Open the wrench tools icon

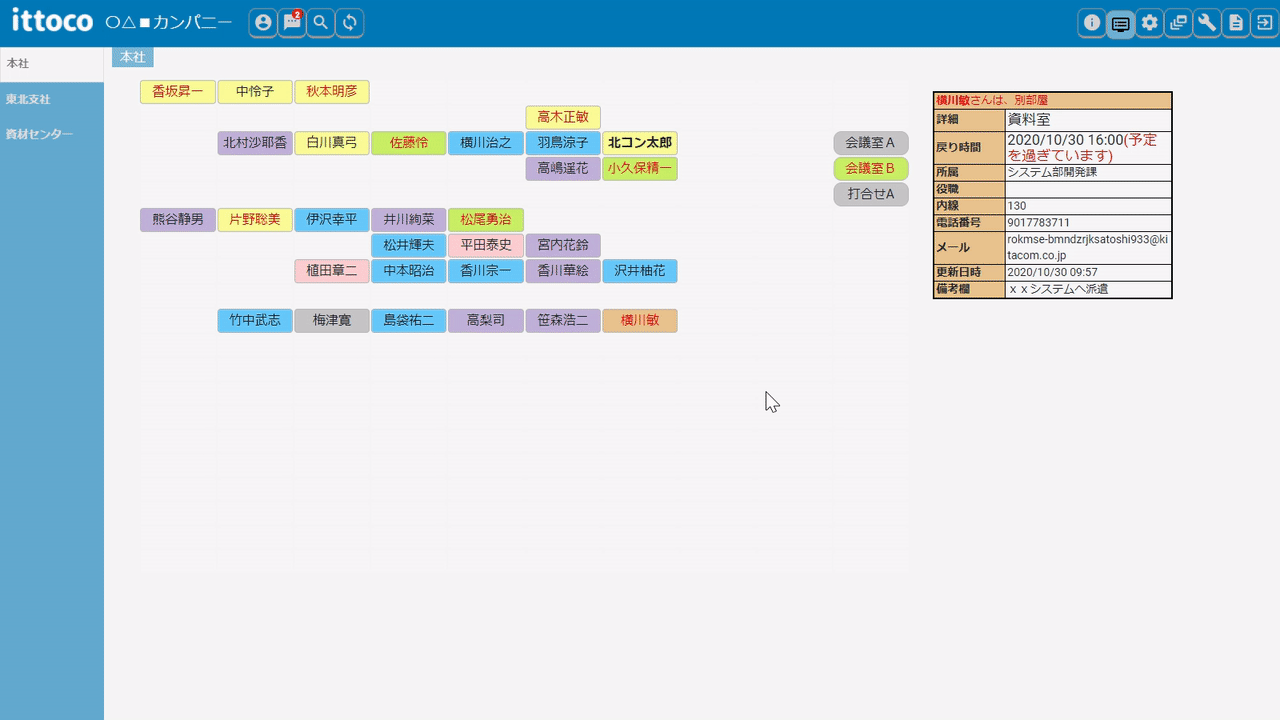point(1207,23)
